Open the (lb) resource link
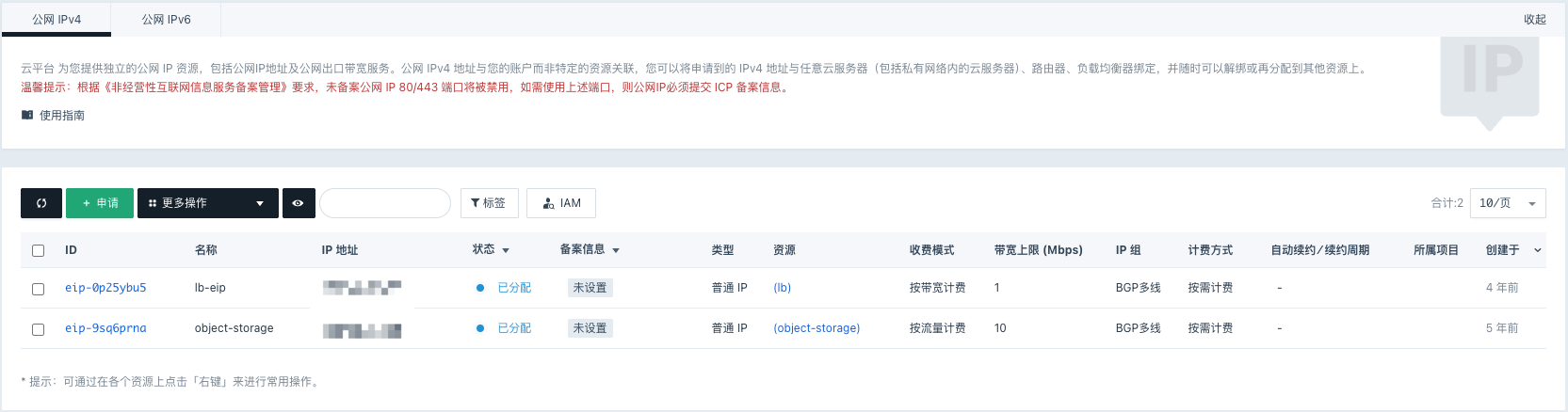Screen dimensions: 1568x412 pyautogui.click(x=783, y=288)
